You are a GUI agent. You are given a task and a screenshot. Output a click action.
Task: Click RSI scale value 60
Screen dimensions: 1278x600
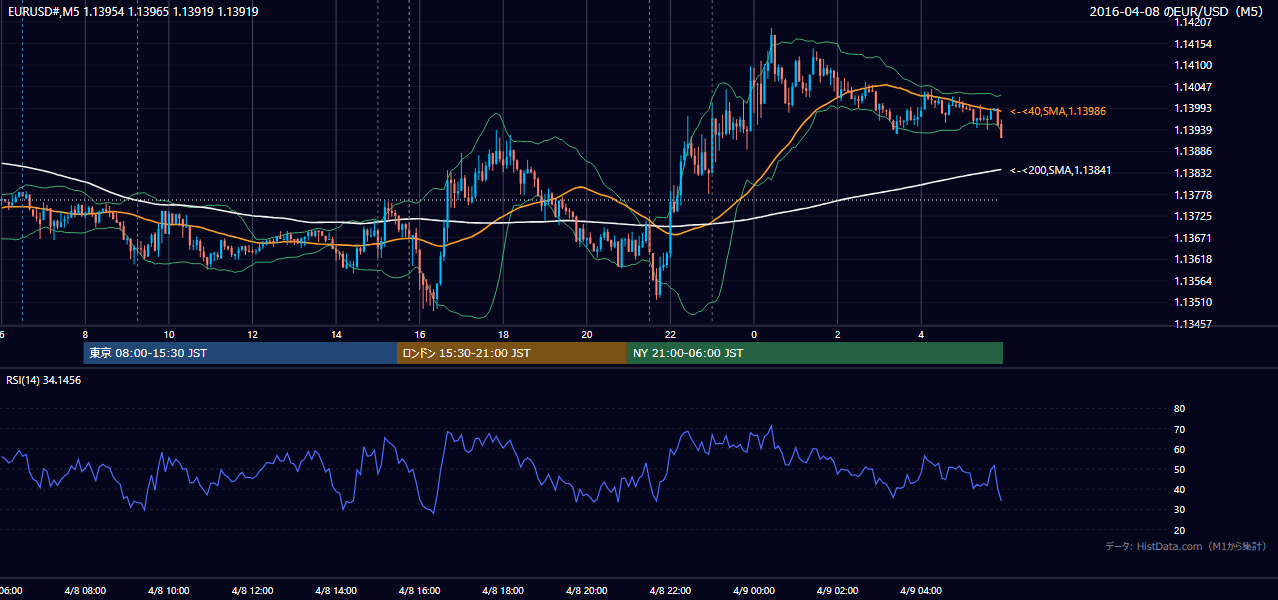point(1179,449)
